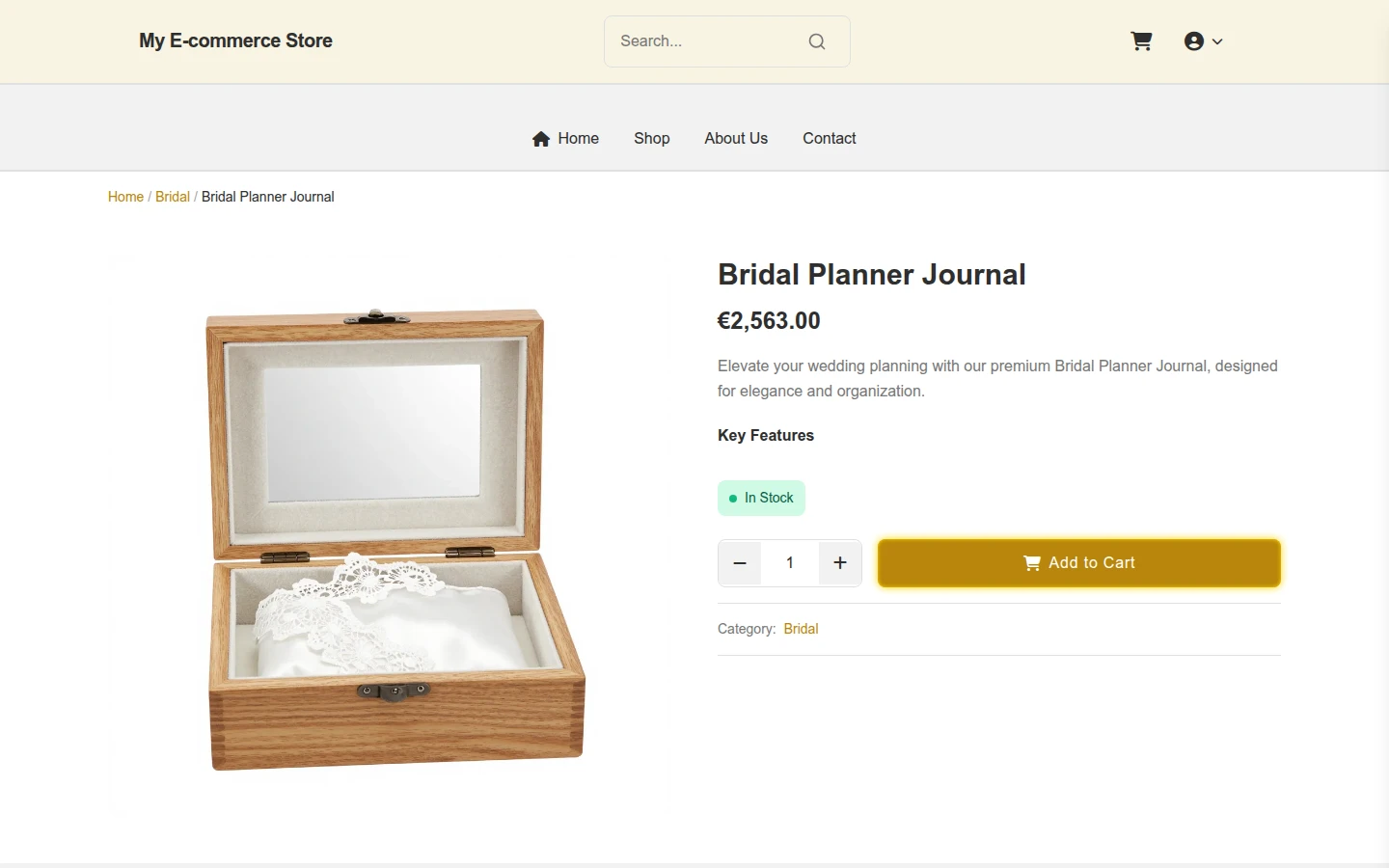
Task: Click the My E-commerce Store logo
Action: tap(235, 41)
